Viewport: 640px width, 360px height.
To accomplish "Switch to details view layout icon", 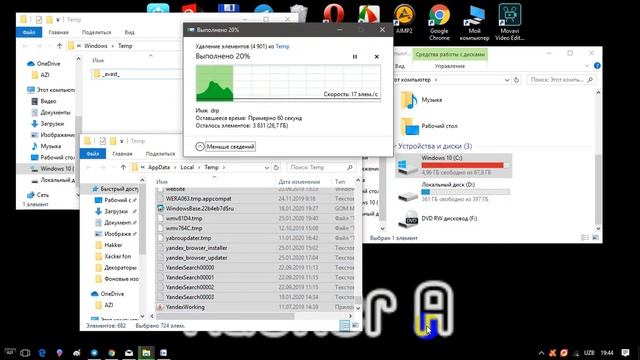I will click(344, 325).
